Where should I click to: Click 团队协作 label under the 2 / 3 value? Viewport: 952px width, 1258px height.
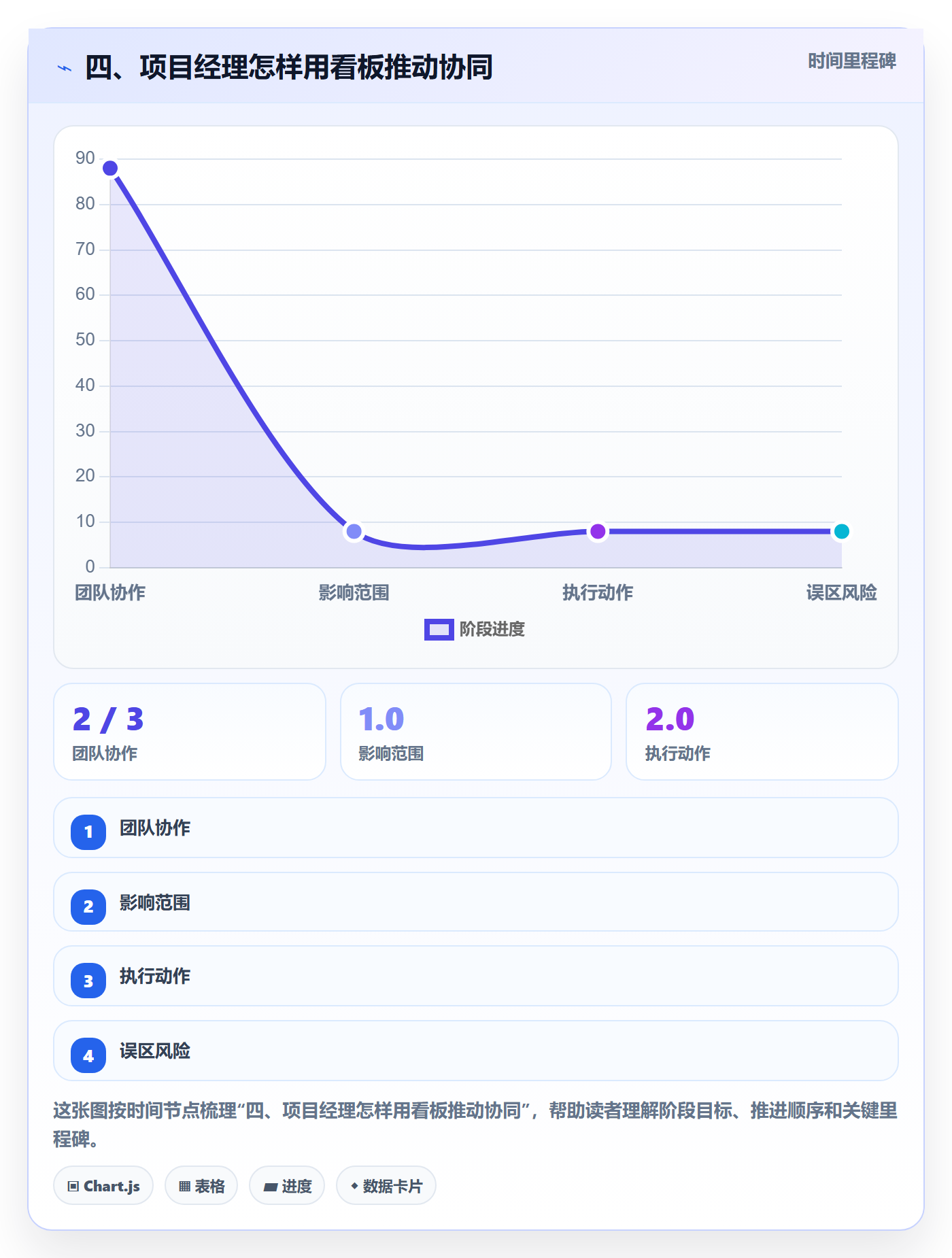pyautogui.click(x=105, y=753)
